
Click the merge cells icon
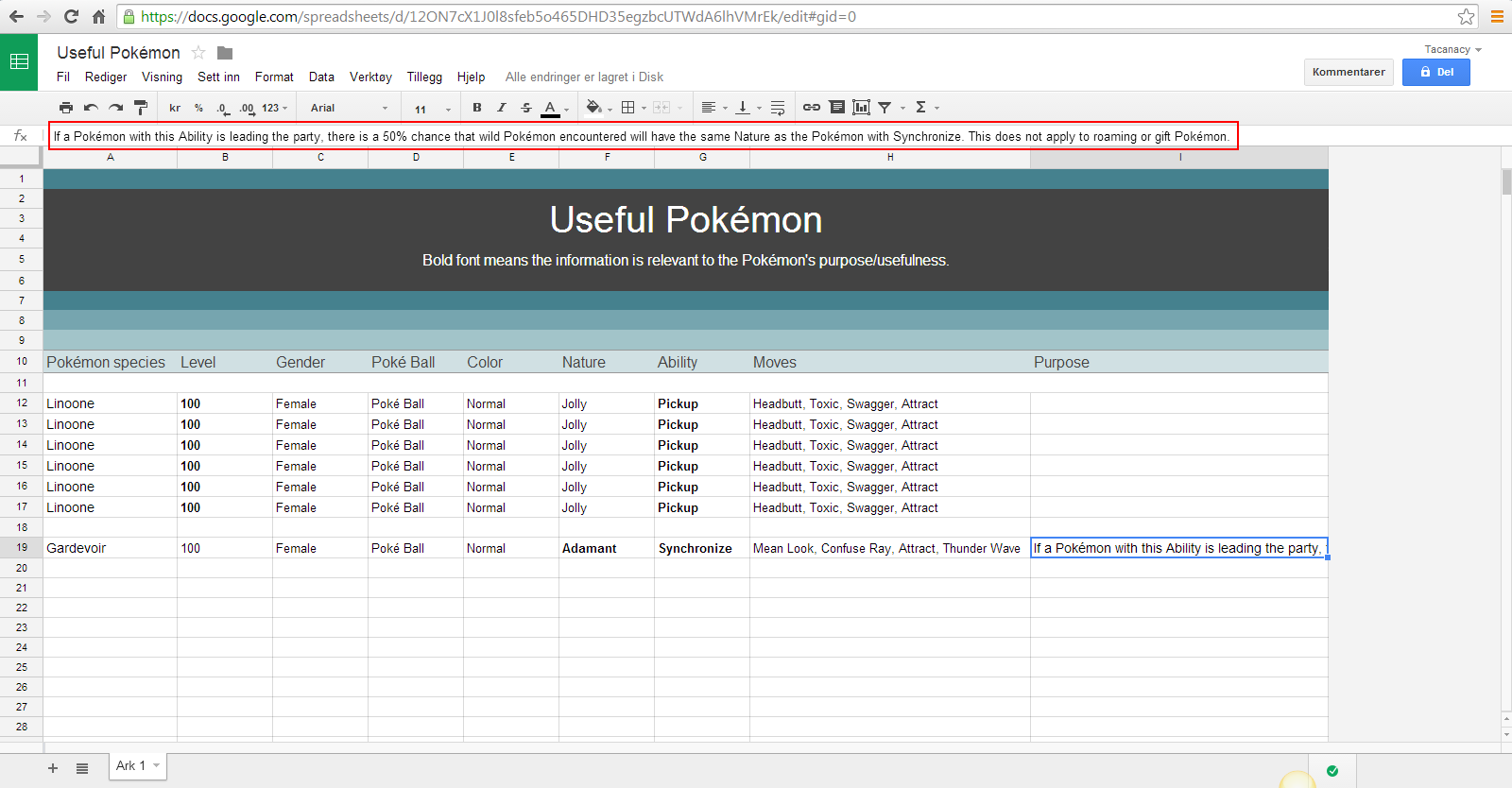(x=661, y=108)
